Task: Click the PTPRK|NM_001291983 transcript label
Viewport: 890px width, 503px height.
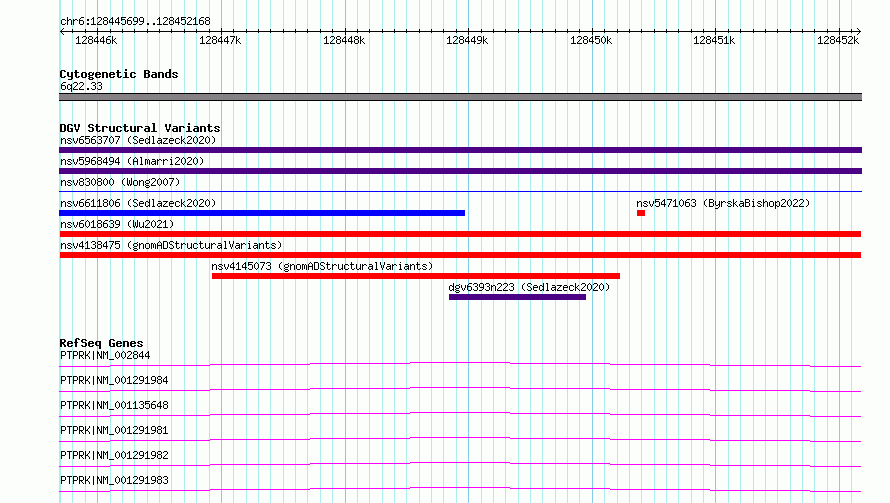Action: pos(114,480)
